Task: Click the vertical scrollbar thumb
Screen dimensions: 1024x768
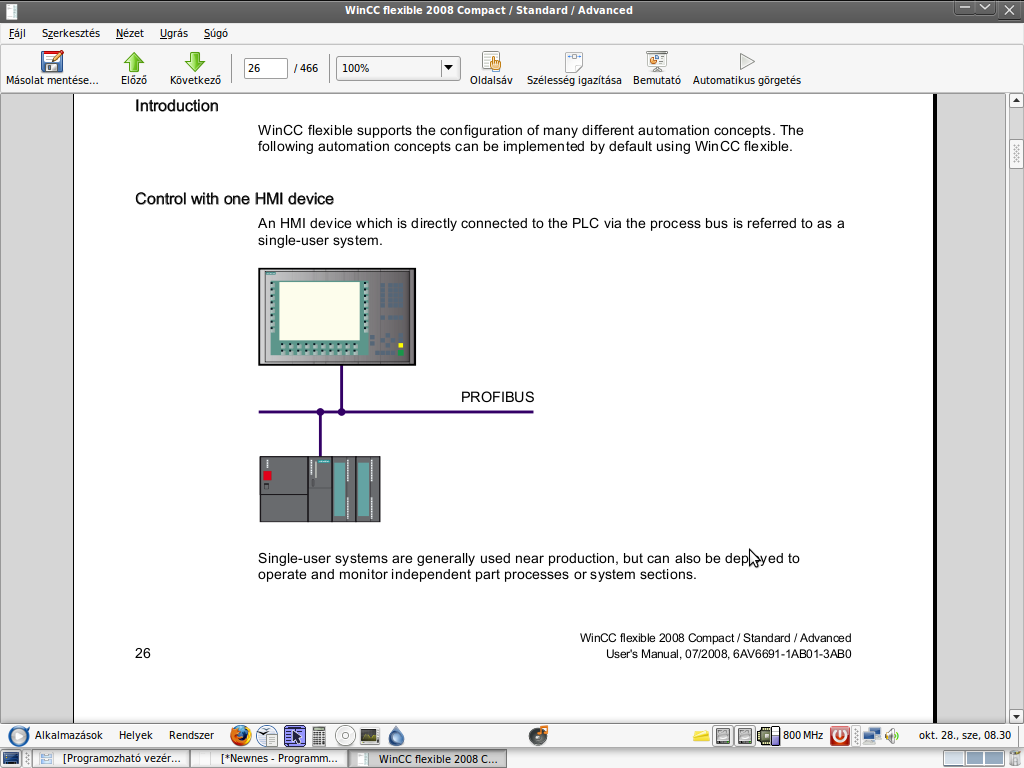Action: click(1016, 153)
